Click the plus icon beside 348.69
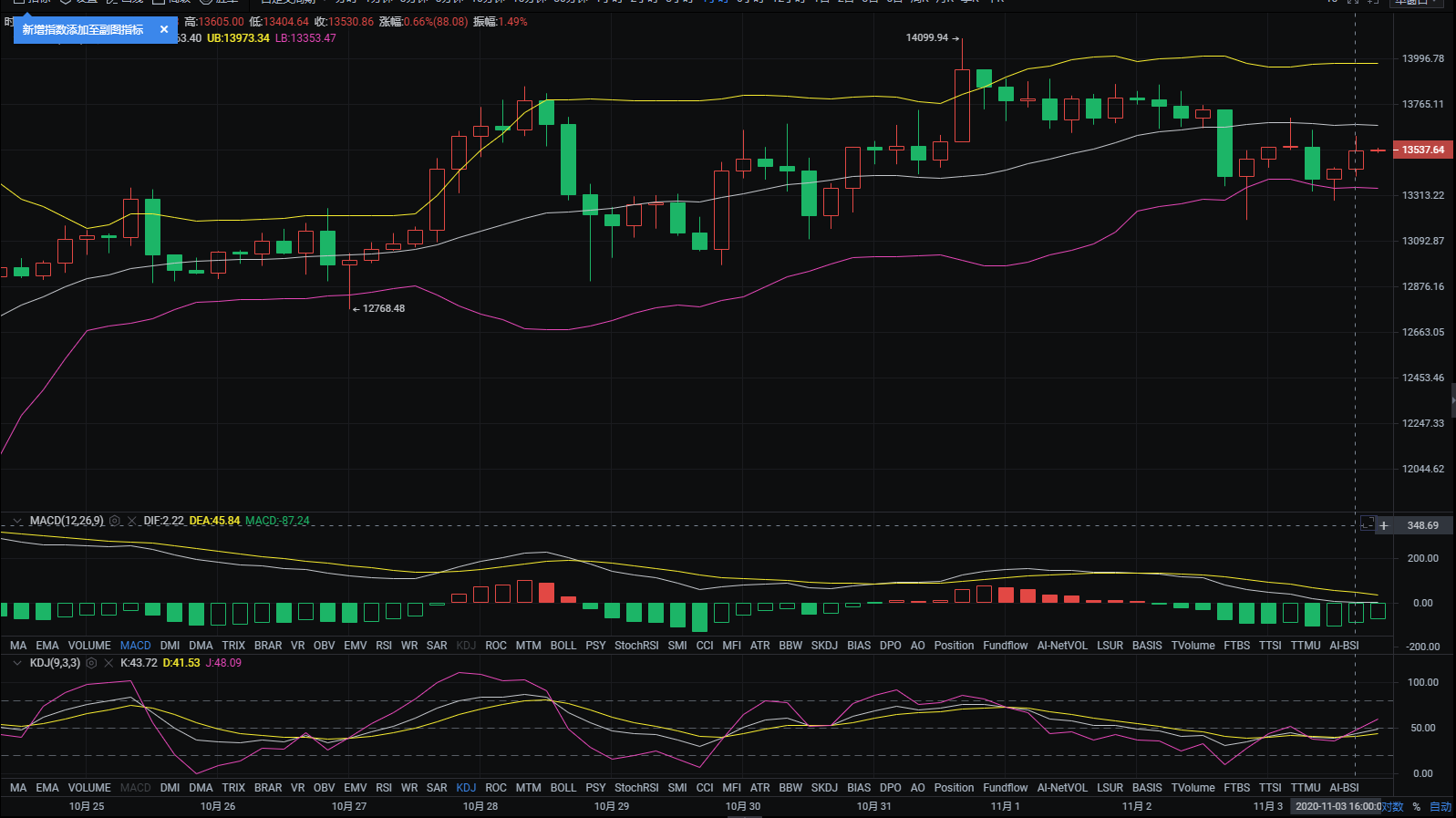 point(1384,525)
